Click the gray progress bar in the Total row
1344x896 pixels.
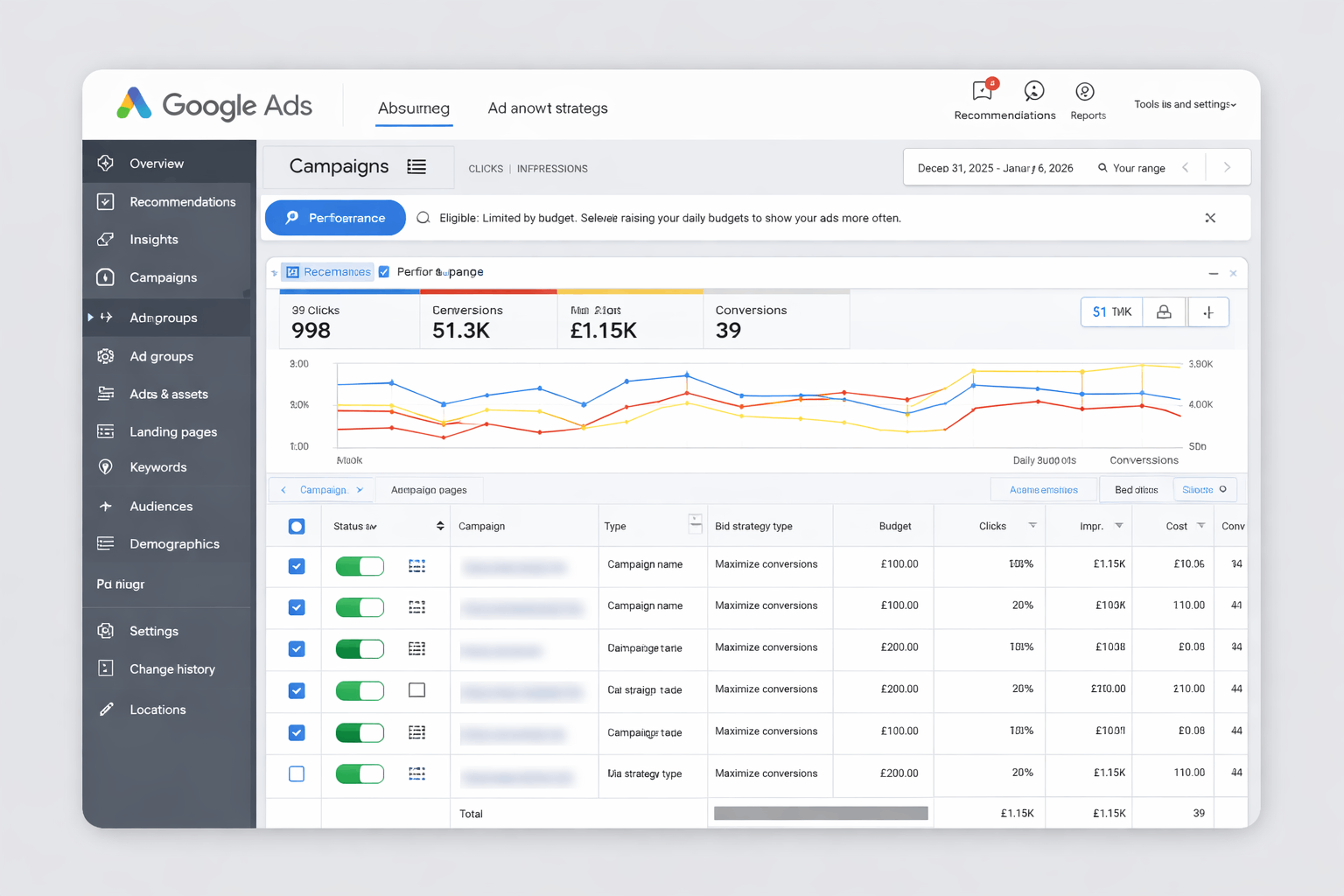pyautogui.click(x=820, y=813)
